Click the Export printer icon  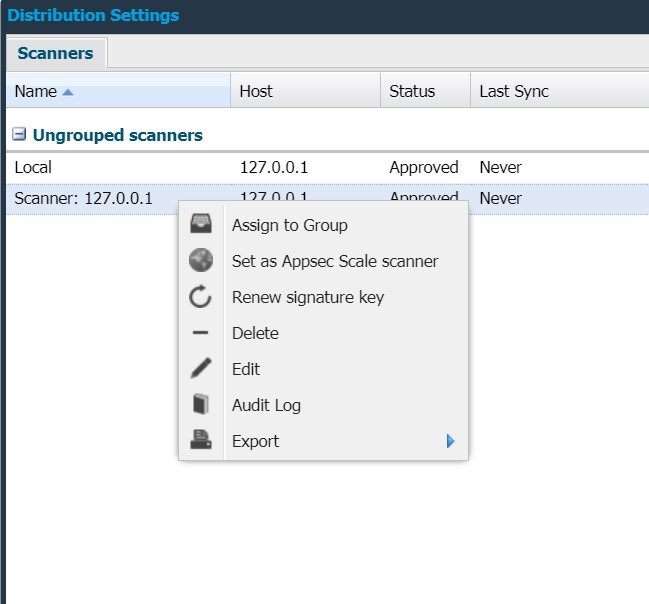tap(201, 441)
